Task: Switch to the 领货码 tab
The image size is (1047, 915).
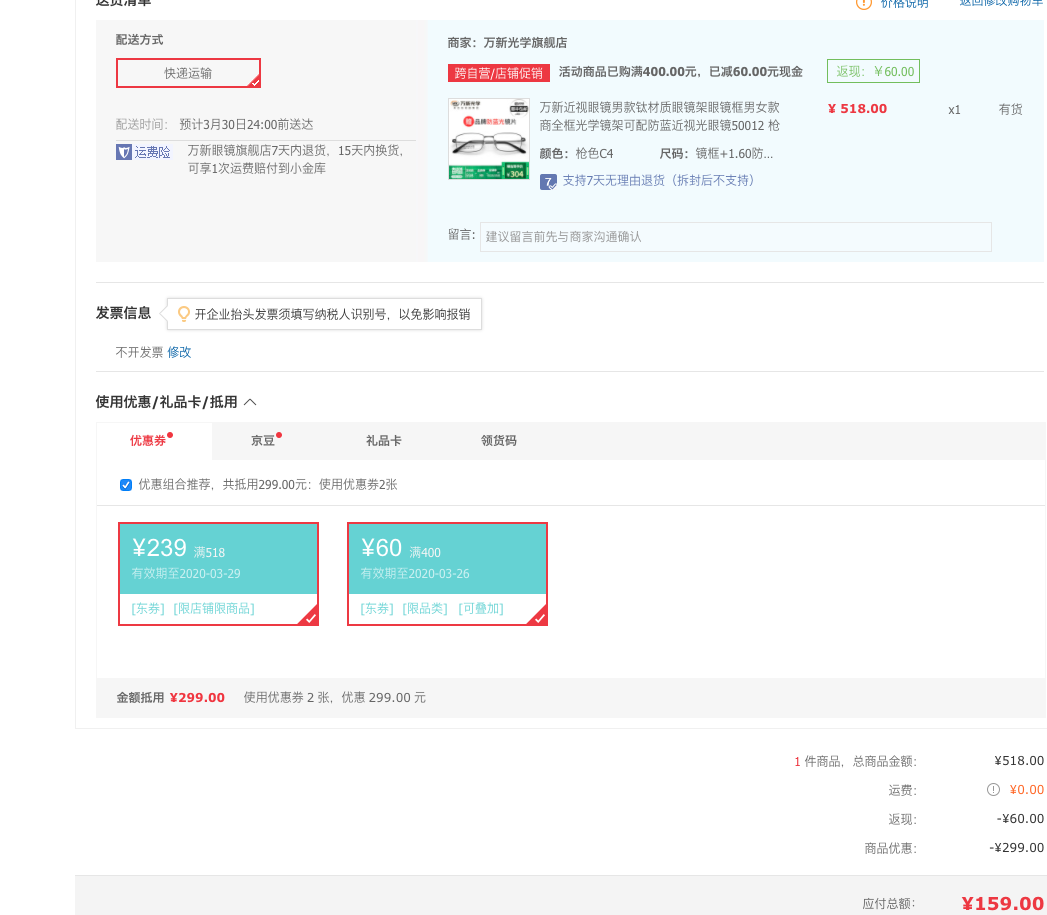Action: pos(499,441)
